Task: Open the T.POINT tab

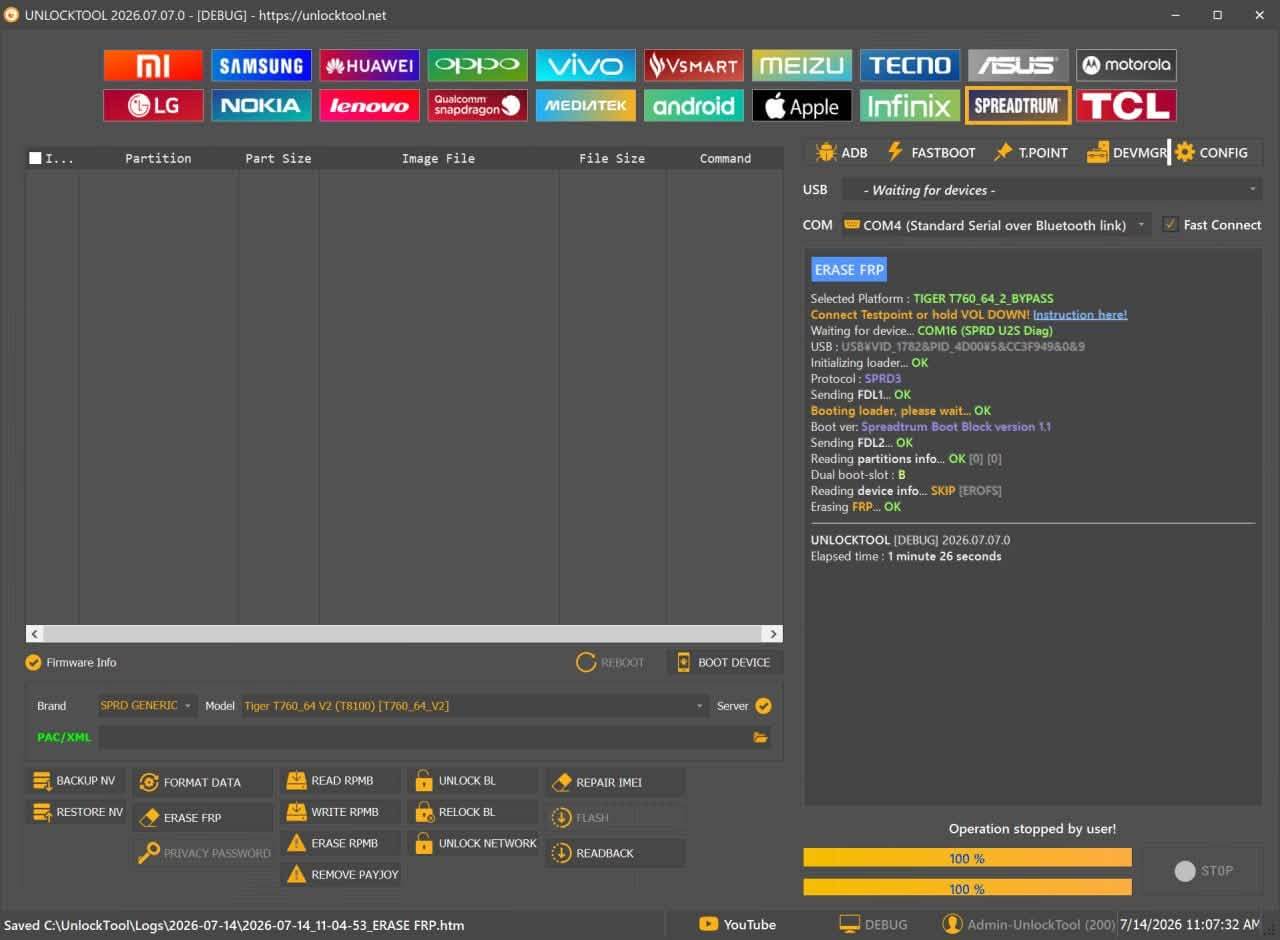Action: [x=1030, y=152]
